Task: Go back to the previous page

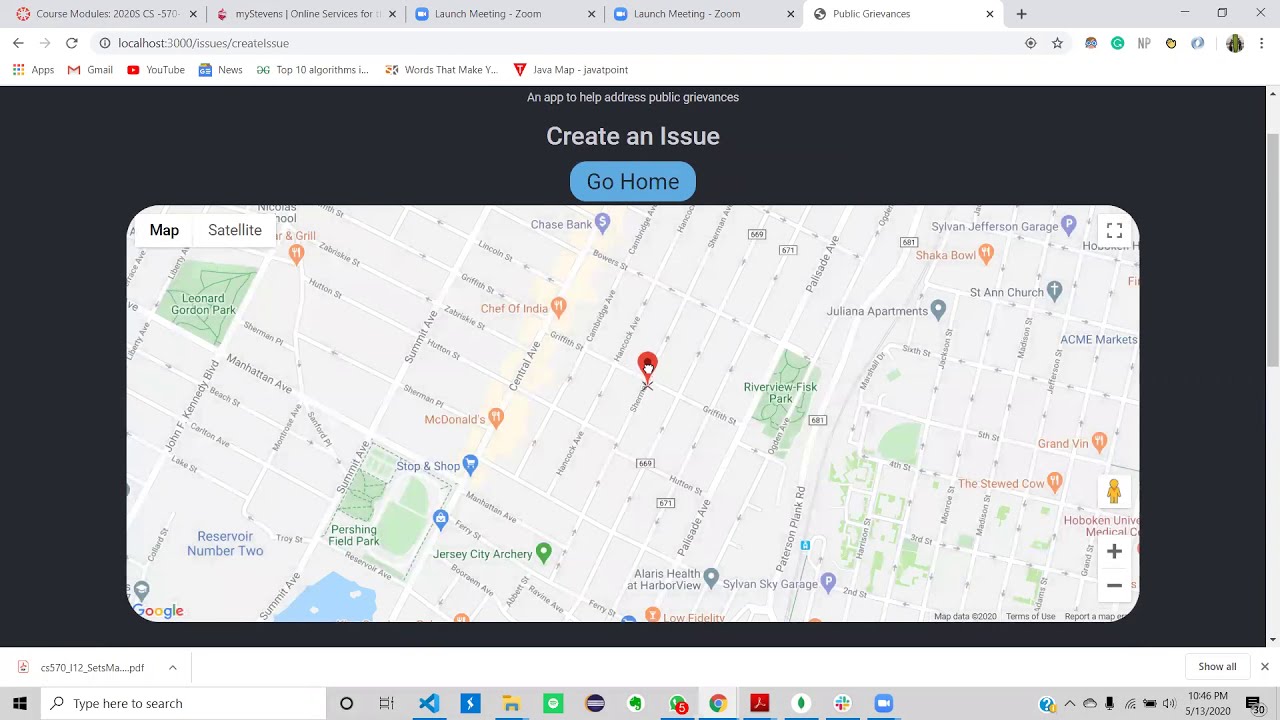Action: (18, 43)
